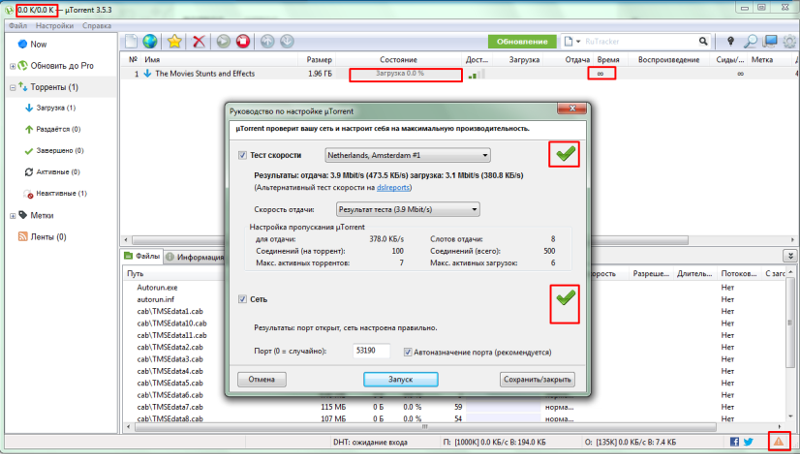
Task: Click the torrent list horizontal scrollbar
Action: [x=410, y=240]
